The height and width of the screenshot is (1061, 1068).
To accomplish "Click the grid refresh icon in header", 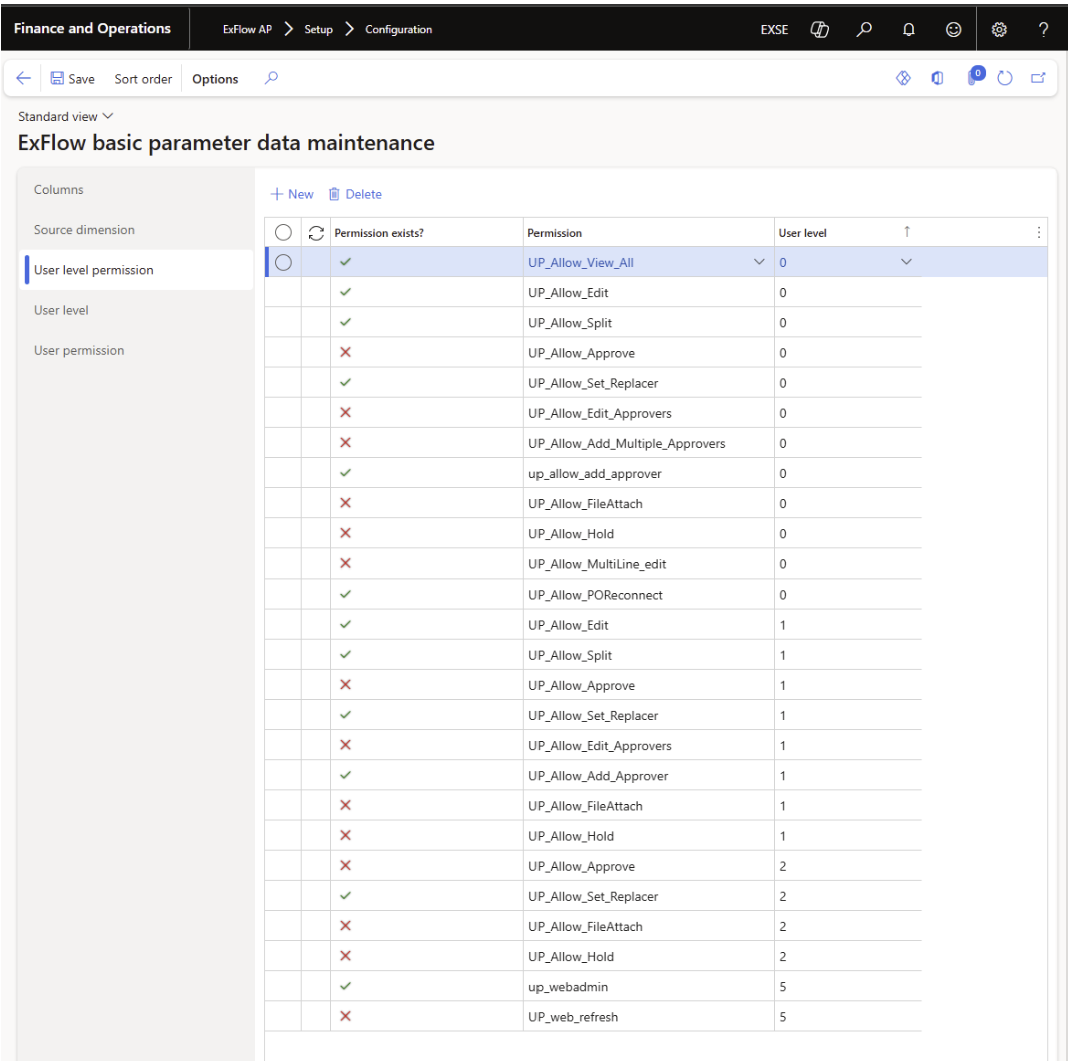I will tap(316, 233).
